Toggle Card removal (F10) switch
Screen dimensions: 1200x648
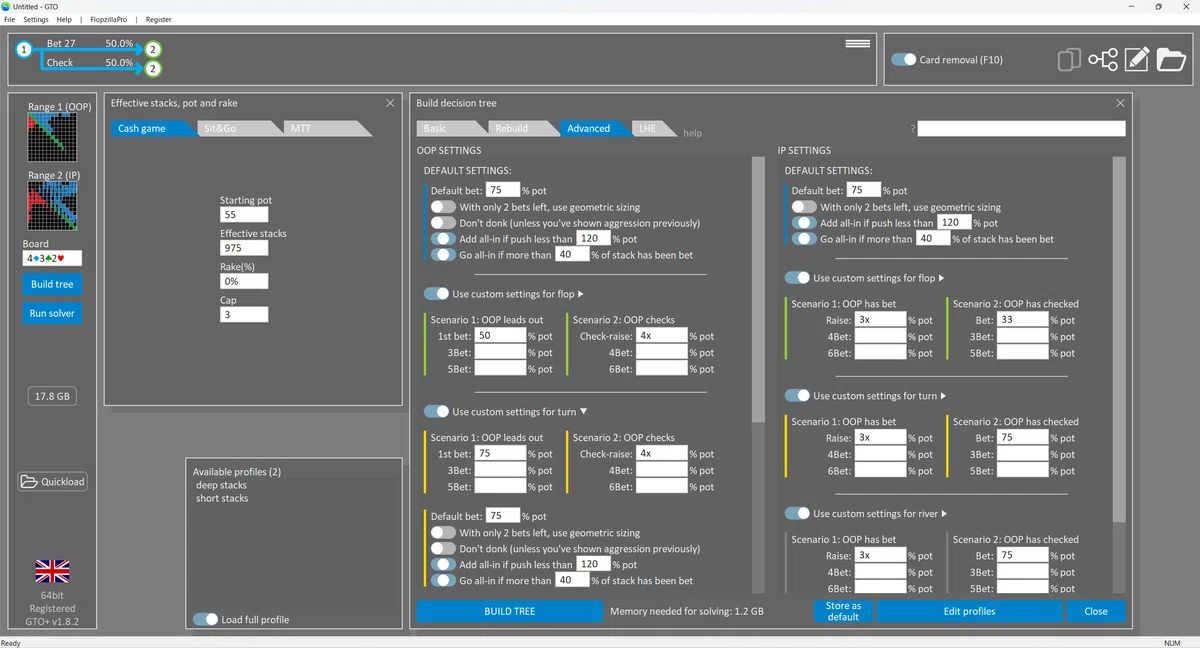coord(904,60)
